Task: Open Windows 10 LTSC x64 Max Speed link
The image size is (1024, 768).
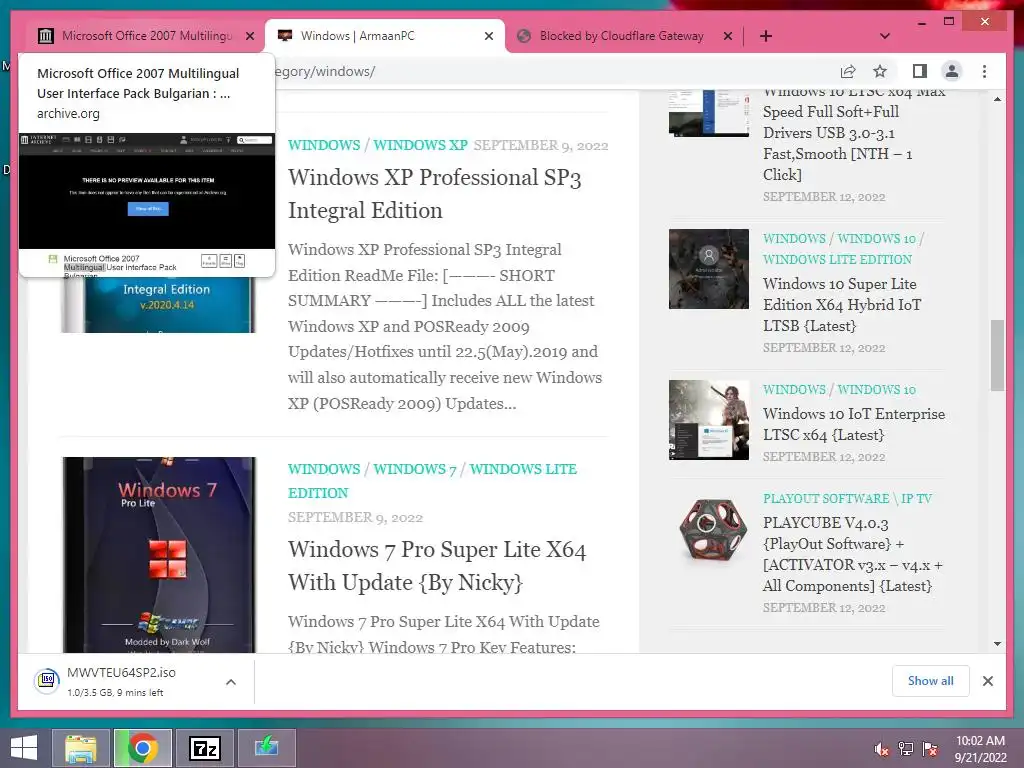Action: 854,134
